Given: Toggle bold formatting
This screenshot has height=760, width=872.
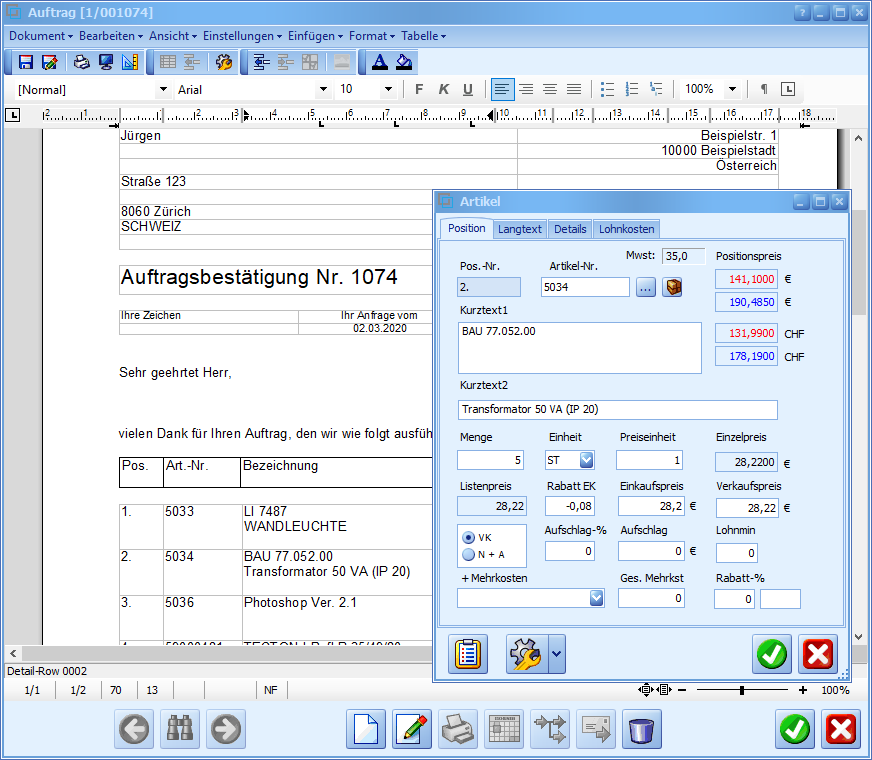Looking at the screenshot, I should point(419,90).
